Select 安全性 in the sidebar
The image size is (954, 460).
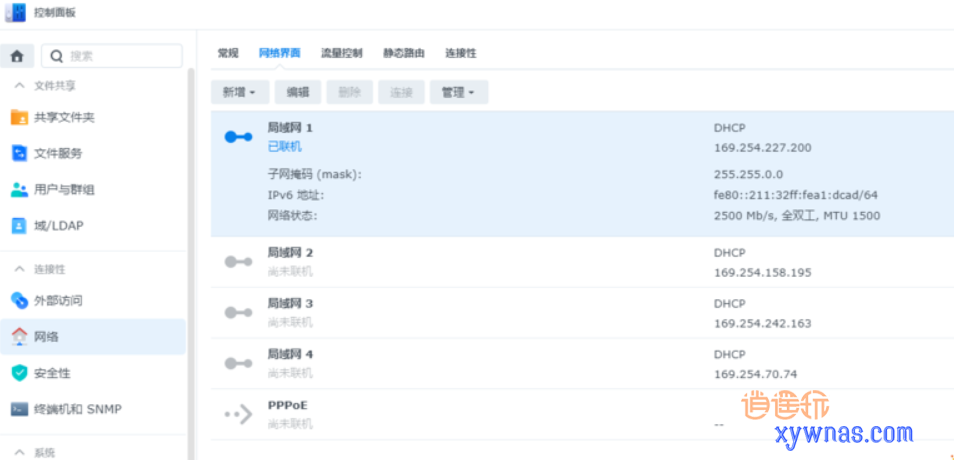pos(52,372)
